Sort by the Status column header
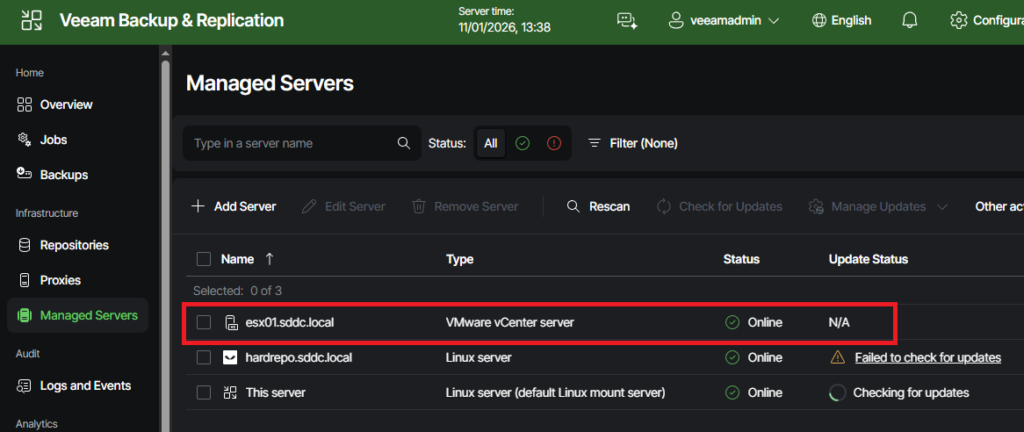This screenshot has height=432, width=1024. click(x=741, y=259)
